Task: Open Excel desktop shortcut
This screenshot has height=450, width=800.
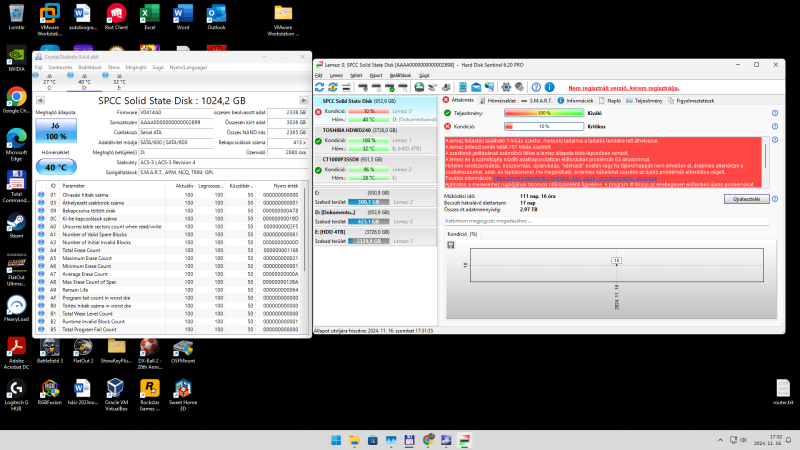Action: pyautogui.click(x=149, y=17)
